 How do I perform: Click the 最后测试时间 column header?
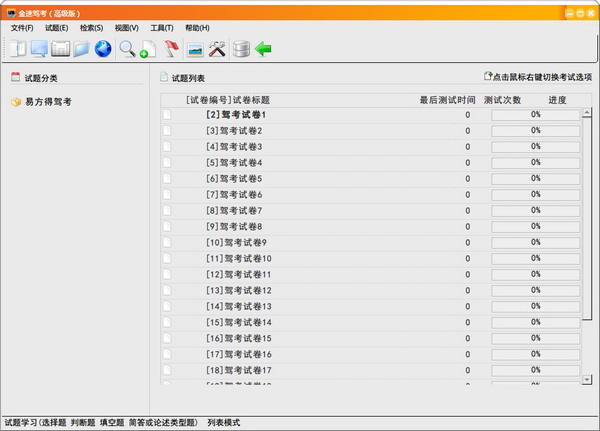(x=447, y=100)
